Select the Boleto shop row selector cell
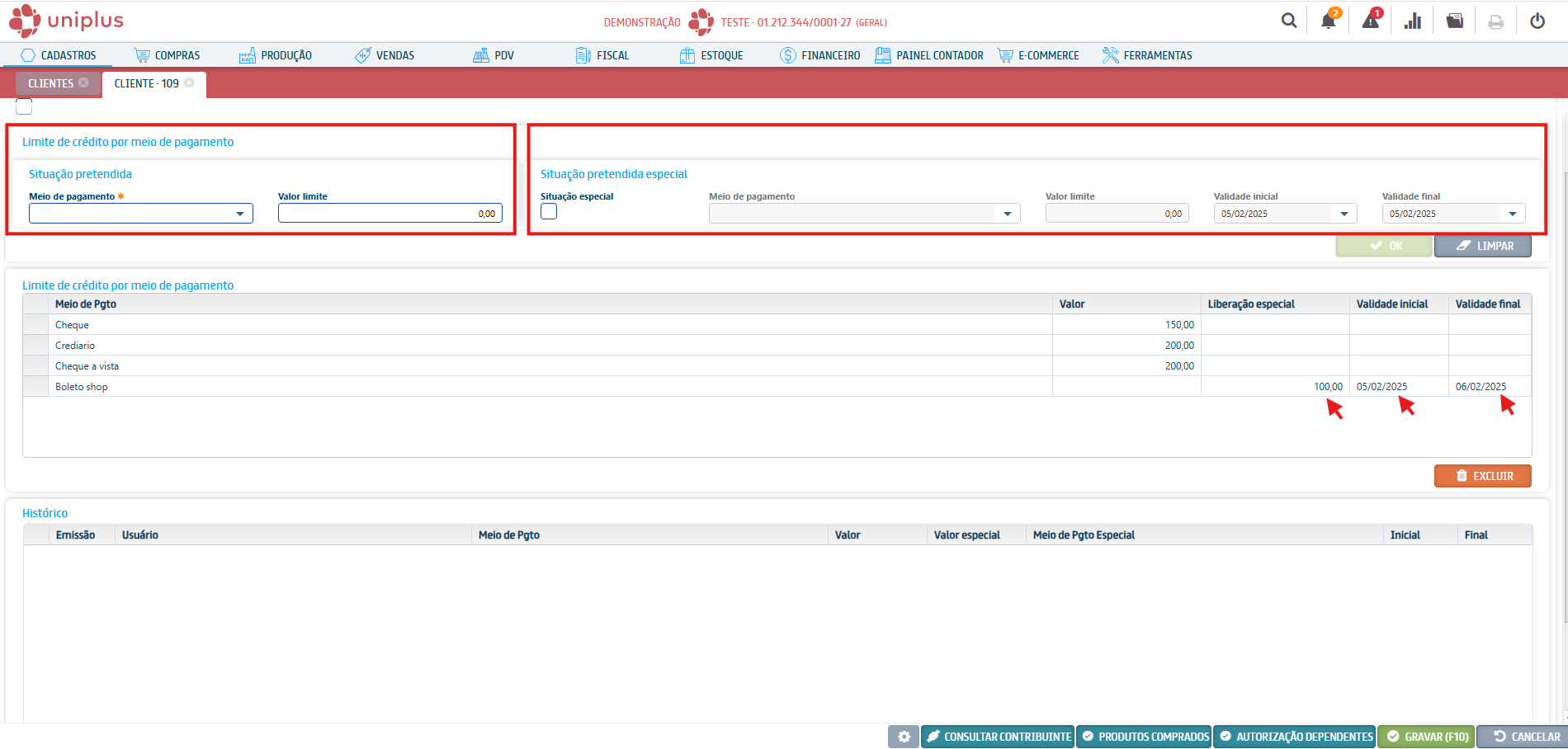This screenshot has width=1568, height=749. (35, 386)
